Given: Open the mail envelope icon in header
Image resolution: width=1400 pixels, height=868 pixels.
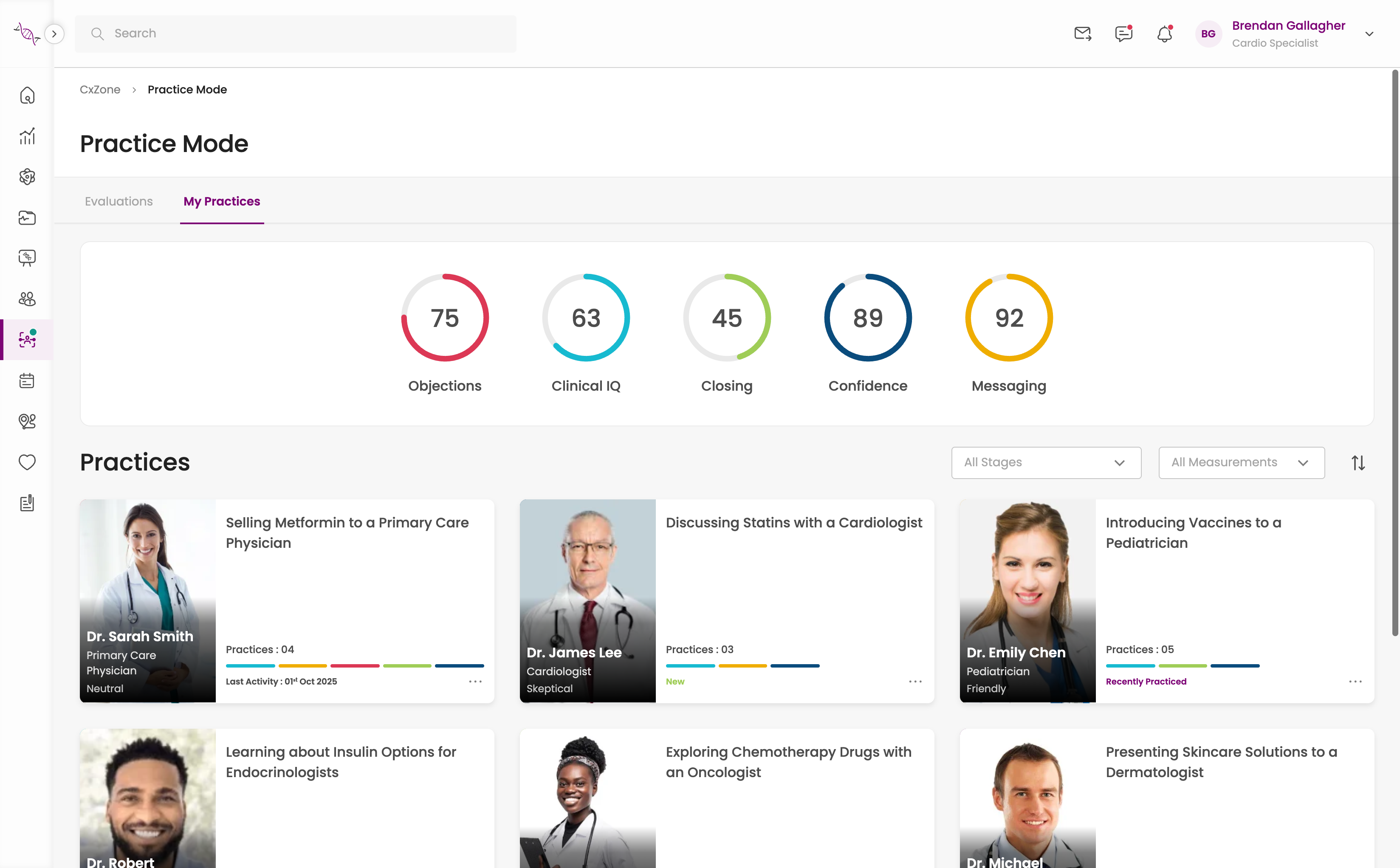Looking at the screenshot, I should [x=1082, y=34].
